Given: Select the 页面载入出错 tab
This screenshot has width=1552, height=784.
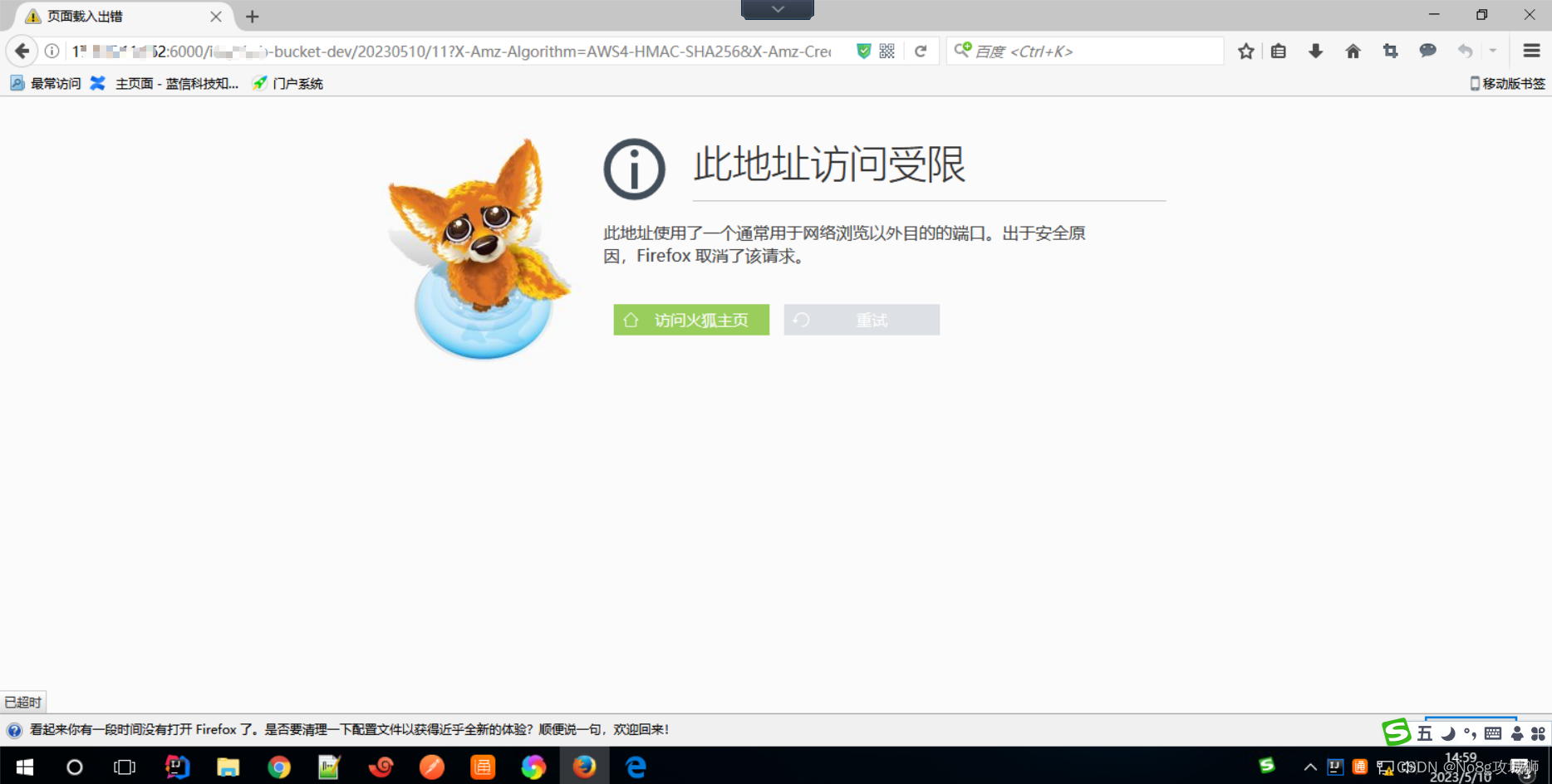Looking at the screenshot, I should (x=116, y=17).
